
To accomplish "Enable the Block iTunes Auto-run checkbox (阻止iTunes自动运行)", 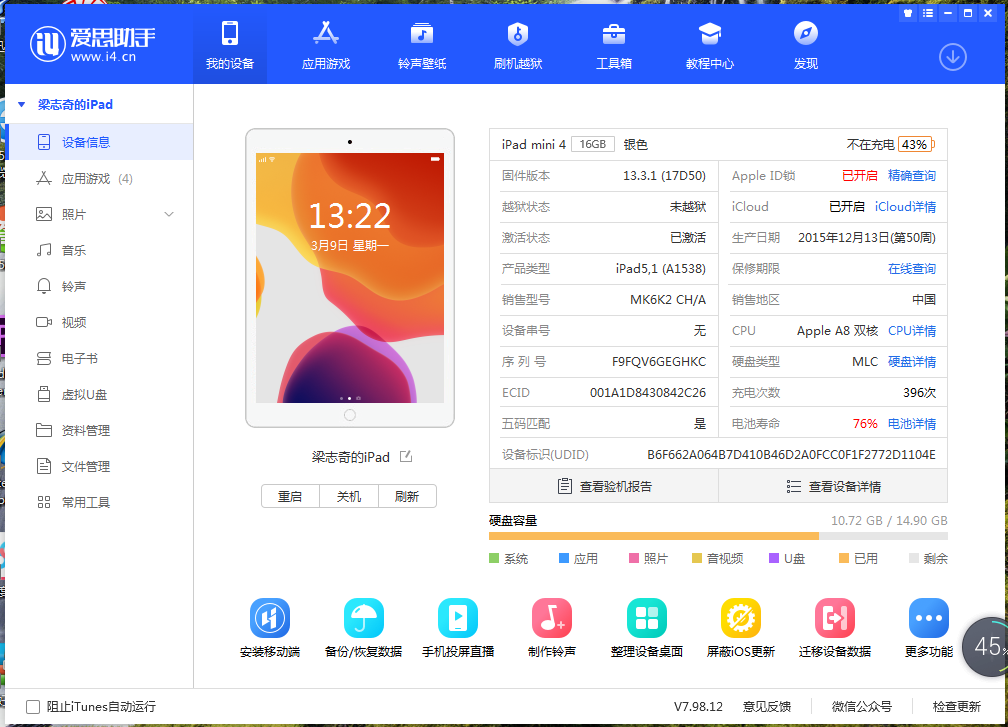I will pos(33,706).
